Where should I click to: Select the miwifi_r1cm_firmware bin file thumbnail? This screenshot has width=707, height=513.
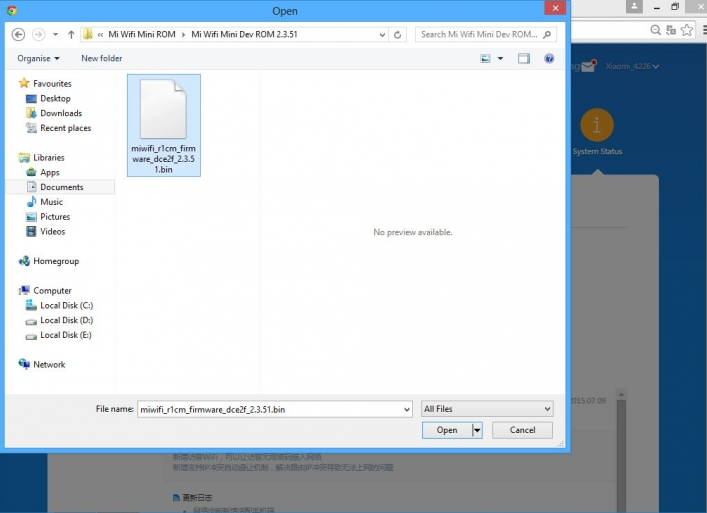(164, 125)
